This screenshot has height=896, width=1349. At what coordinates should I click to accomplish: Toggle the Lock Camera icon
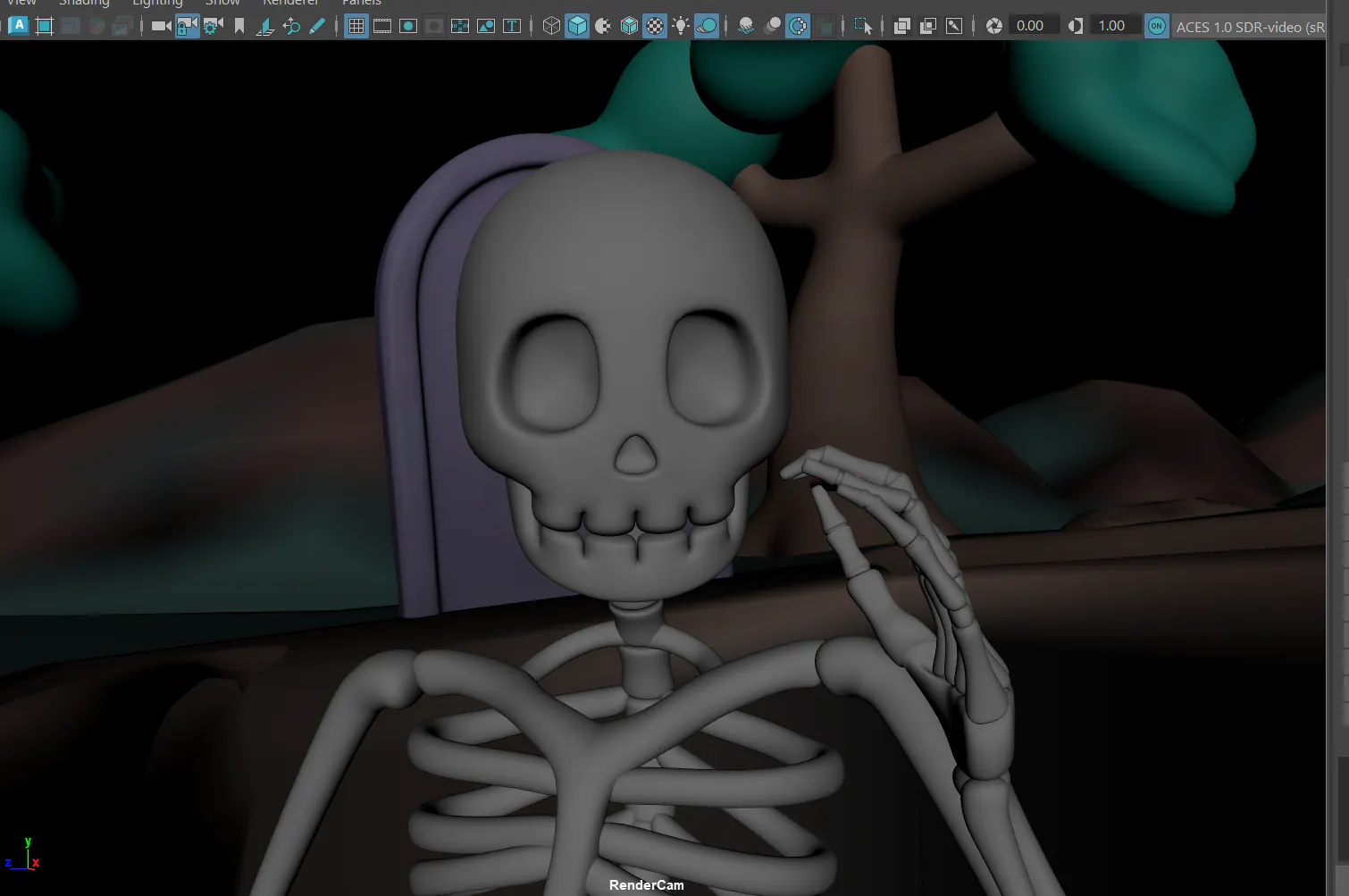click(188, 26)
